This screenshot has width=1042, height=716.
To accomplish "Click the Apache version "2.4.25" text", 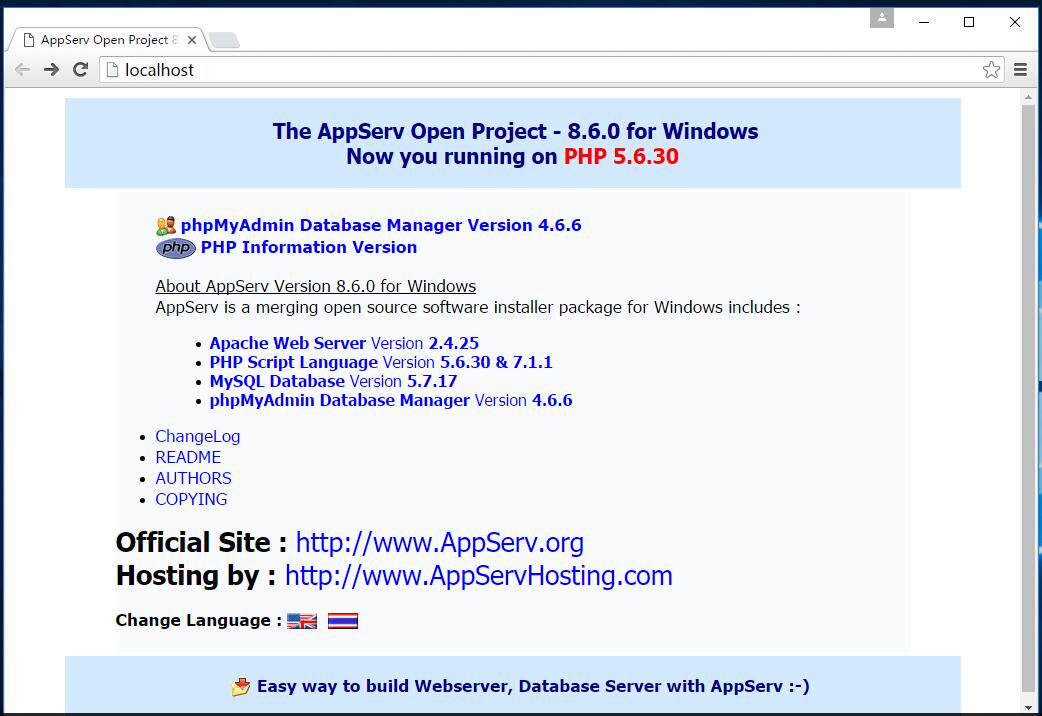I will pyautogui.click(x=454, y=343).
